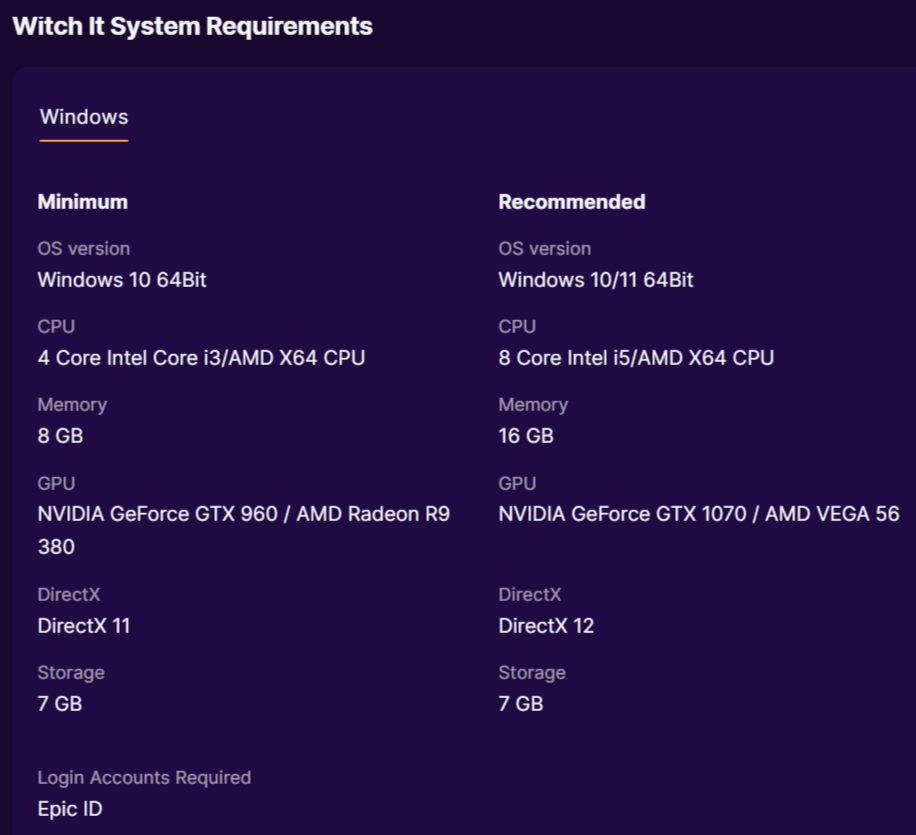
Task: Click the DirectX 12 value
Action: click(546, 626)
